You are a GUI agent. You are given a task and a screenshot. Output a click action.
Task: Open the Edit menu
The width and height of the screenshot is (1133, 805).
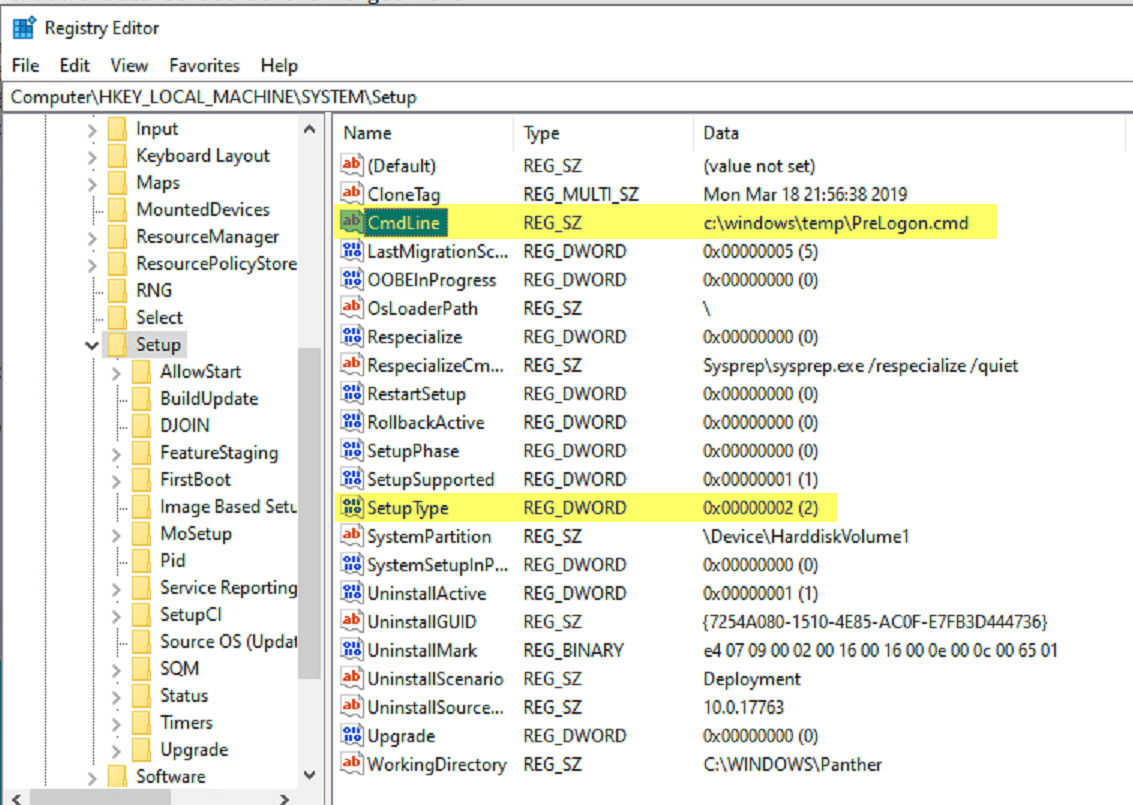(x=74, y=66)
